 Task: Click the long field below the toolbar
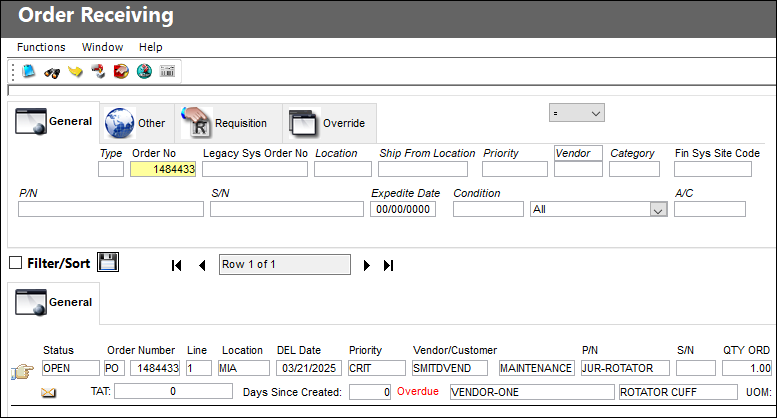pos(391,91)
